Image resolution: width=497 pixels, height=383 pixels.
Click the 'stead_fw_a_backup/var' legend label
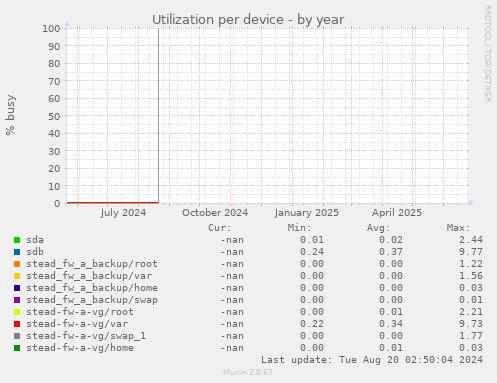(x=89, y=276)
